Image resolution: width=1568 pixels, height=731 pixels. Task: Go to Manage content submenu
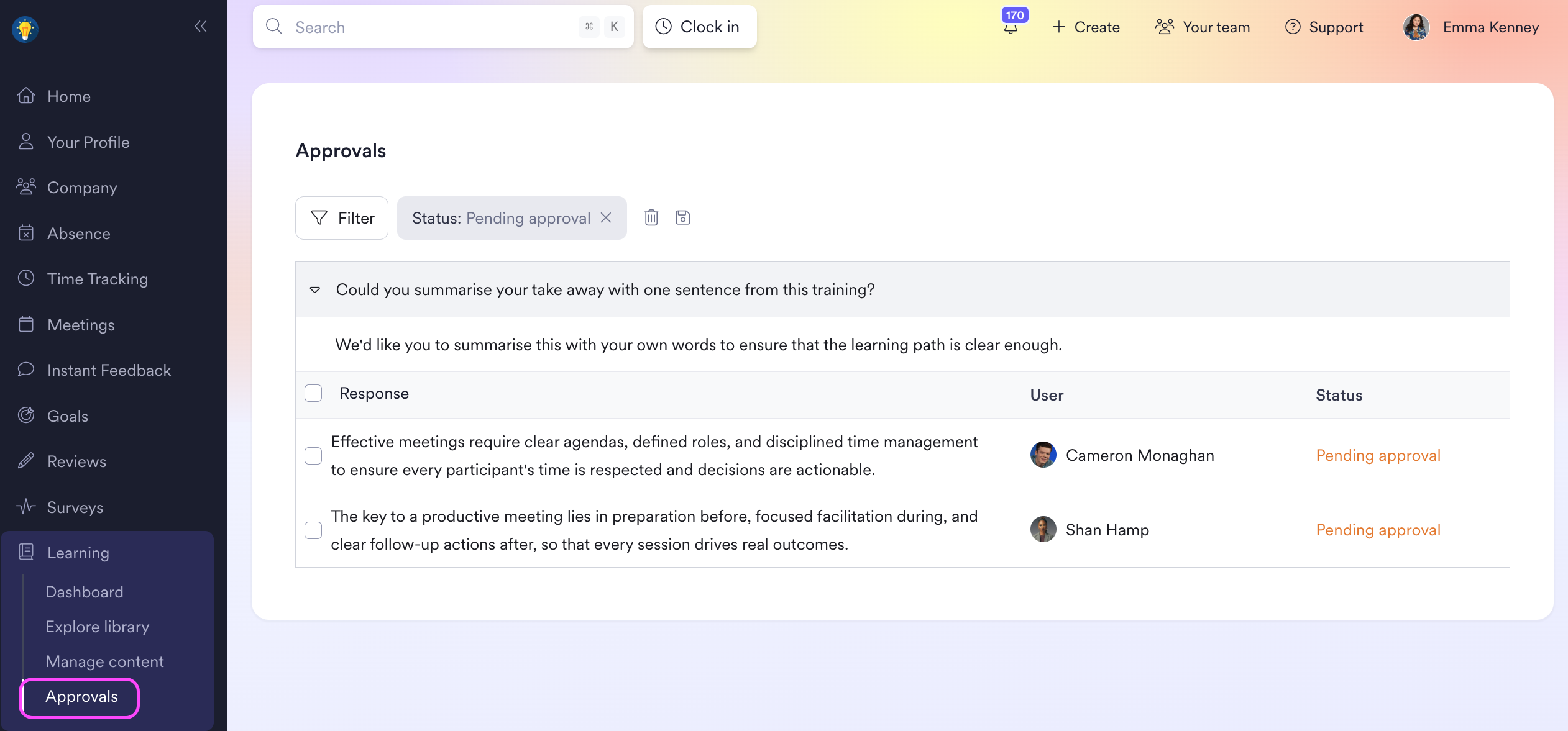(104, 661)
